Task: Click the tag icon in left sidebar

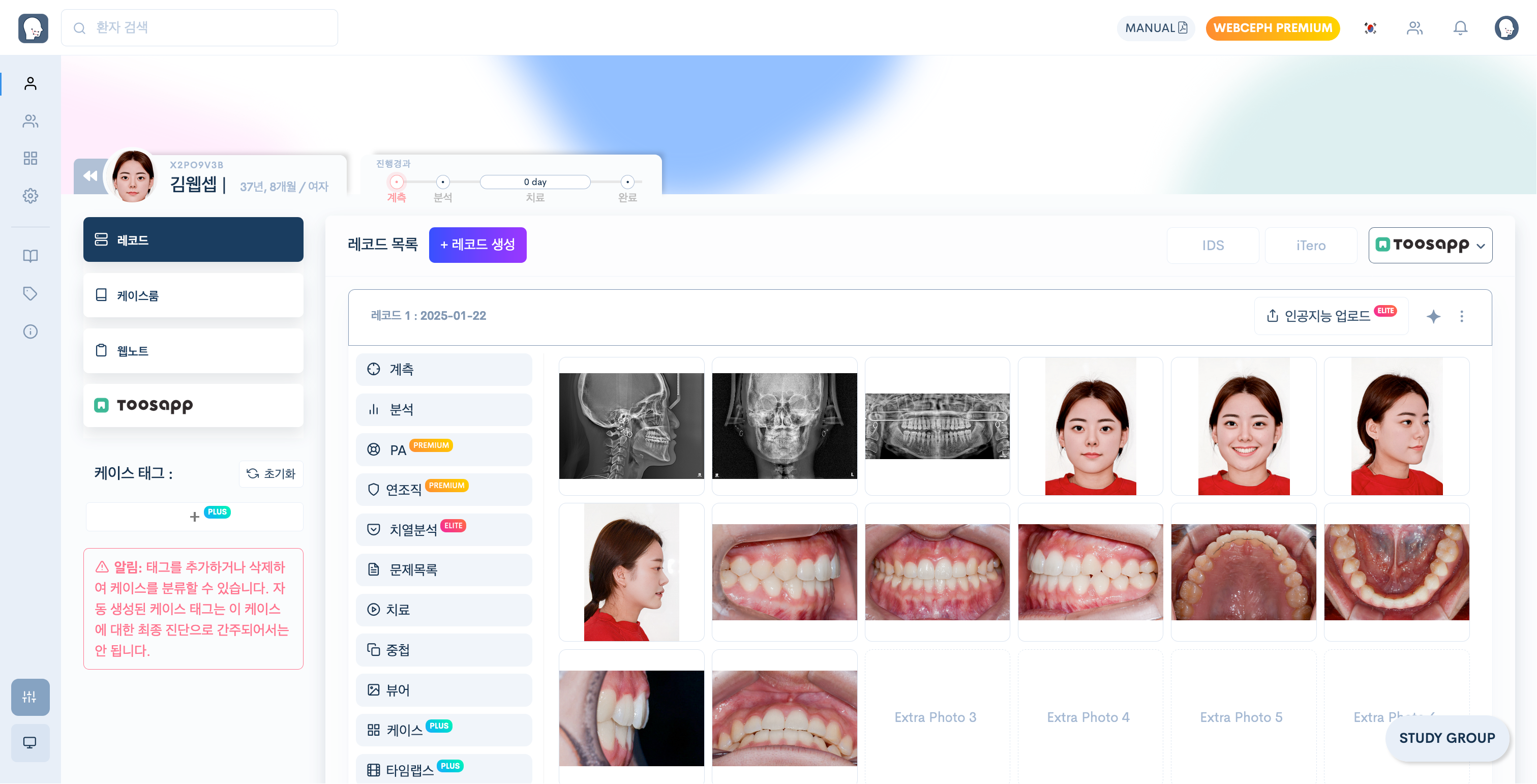Action: 31,293
